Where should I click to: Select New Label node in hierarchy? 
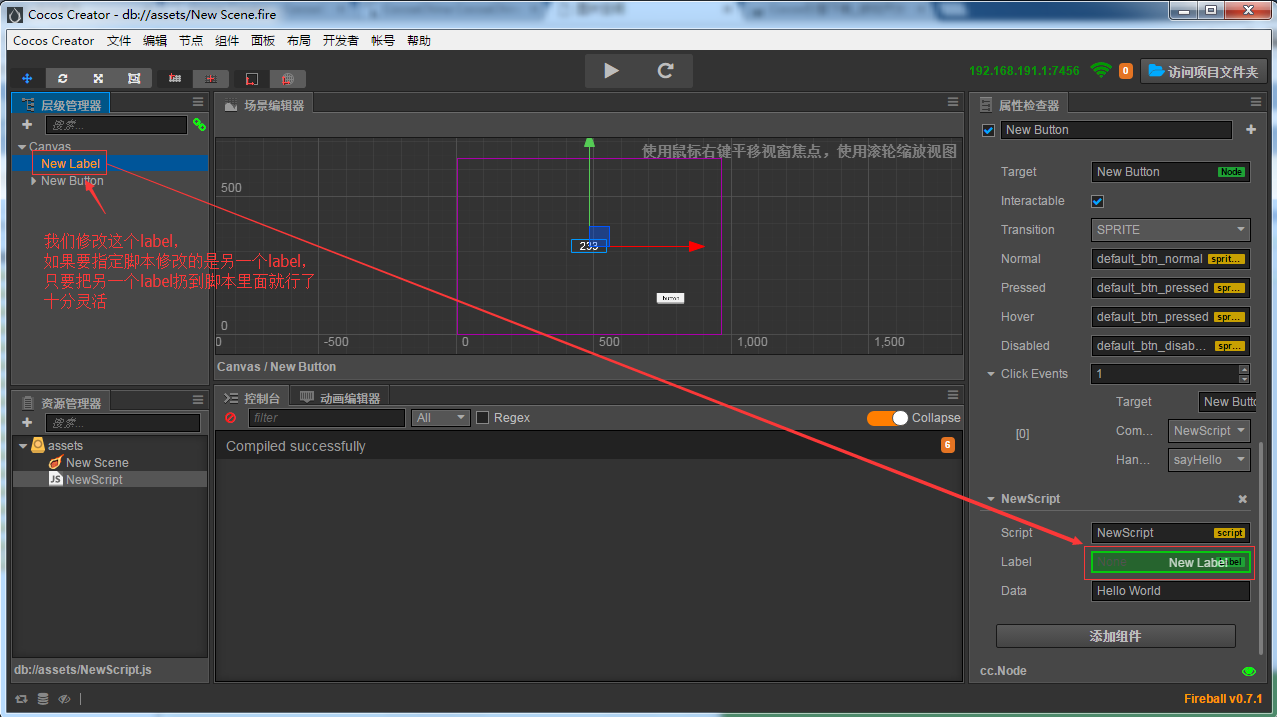click(110, 164)
